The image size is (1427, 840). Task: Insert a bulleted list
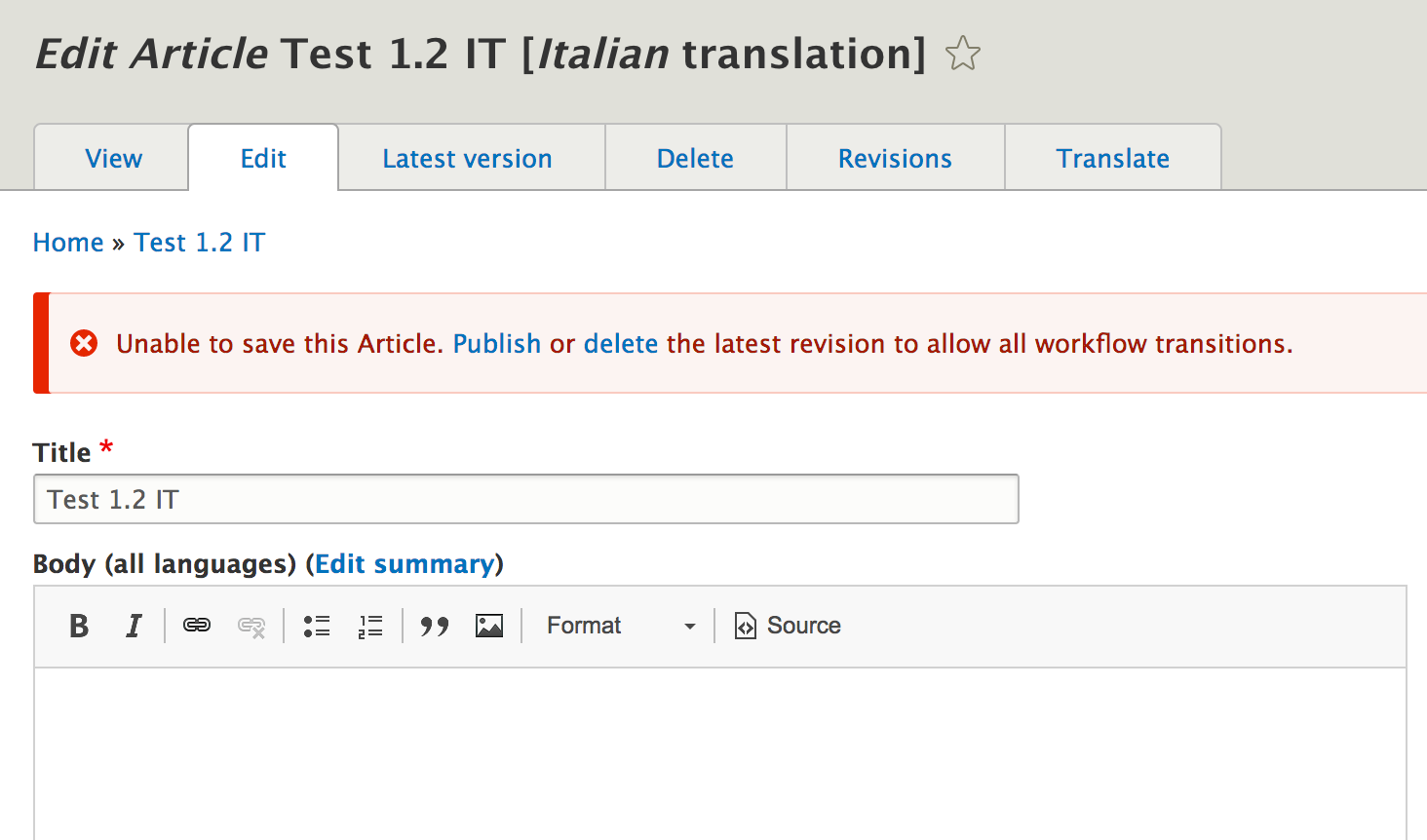[317, 626]
